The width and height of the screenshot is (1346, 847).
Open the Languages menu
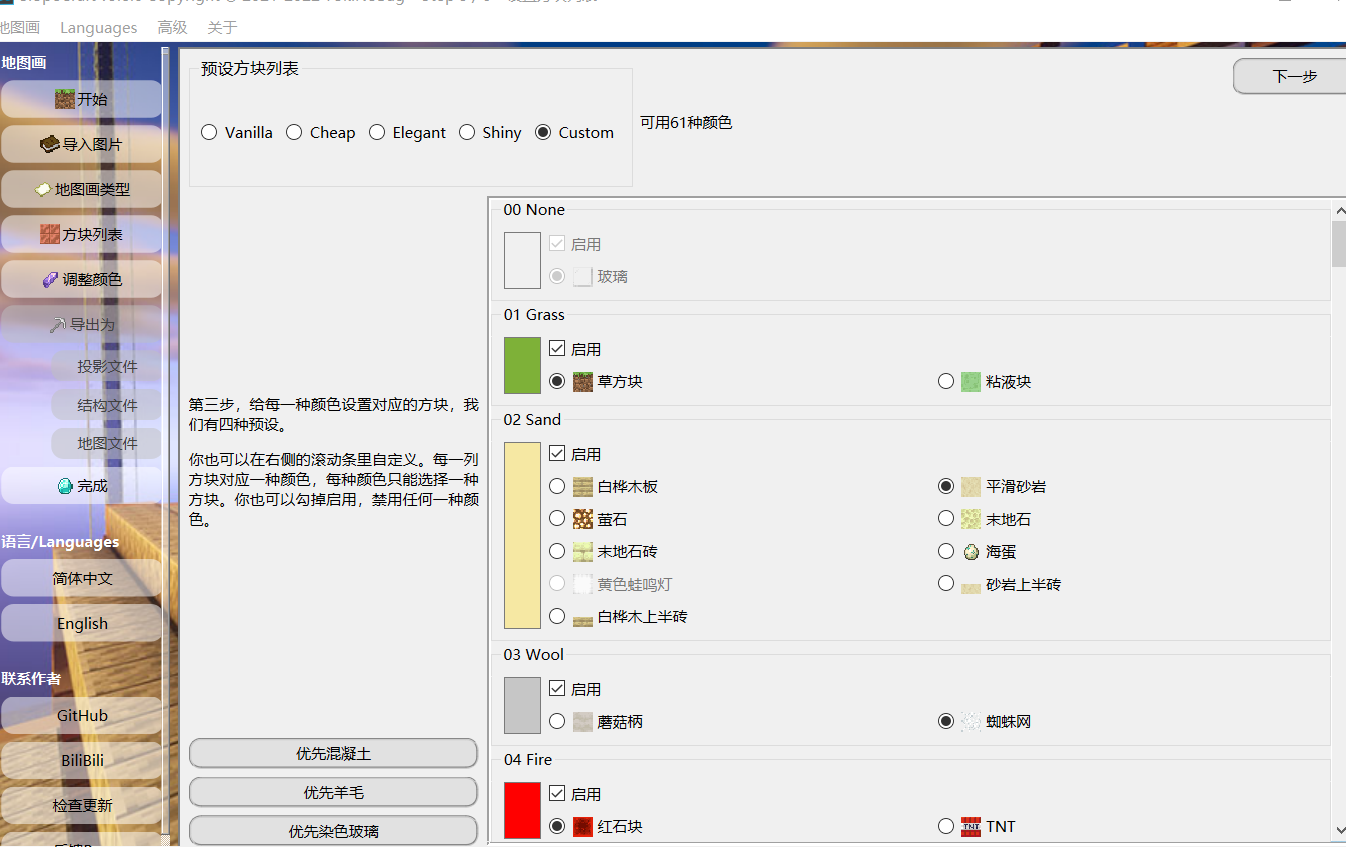[98, 27]
